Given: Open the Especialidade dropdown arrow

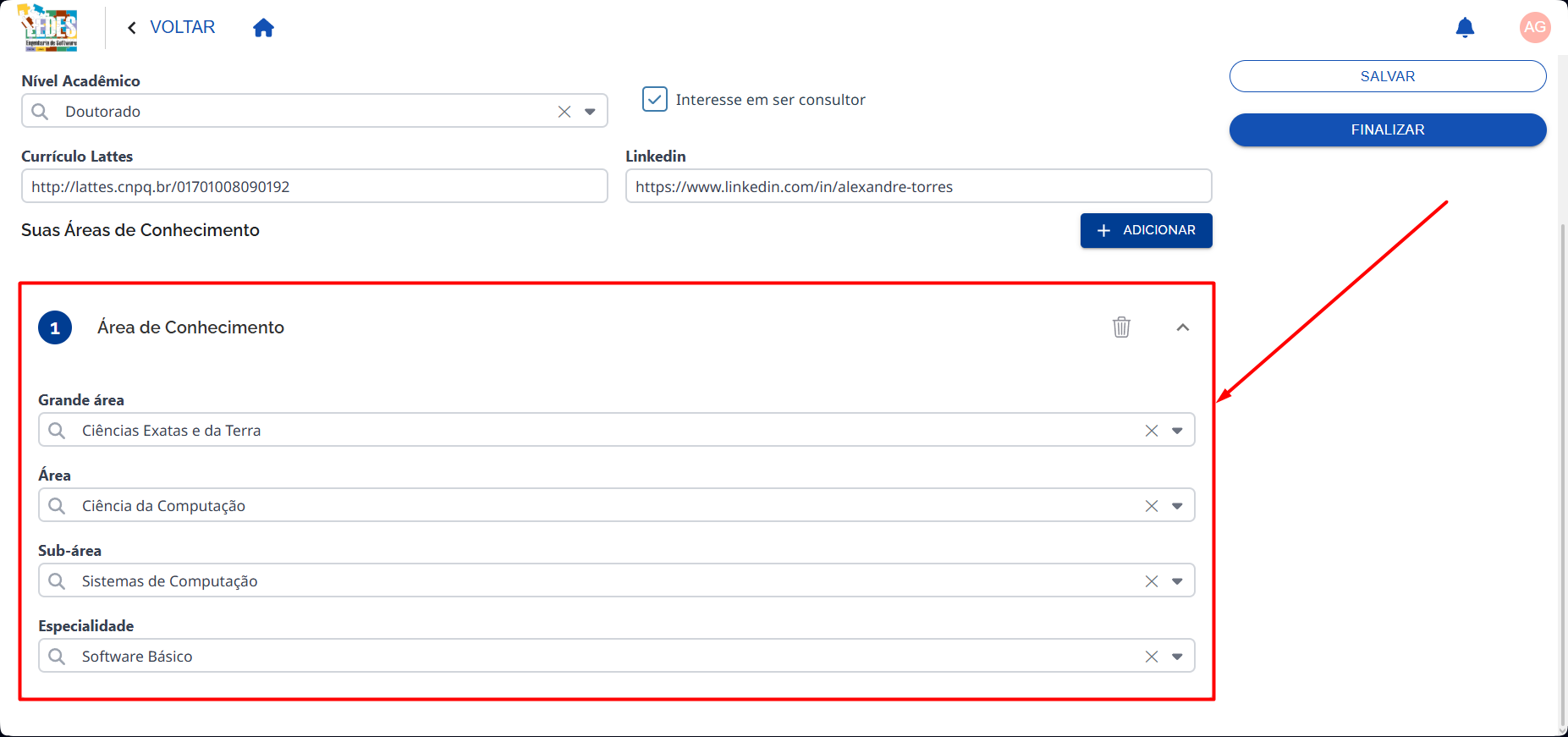Looking at the screenshot, I should point(1177,657).
